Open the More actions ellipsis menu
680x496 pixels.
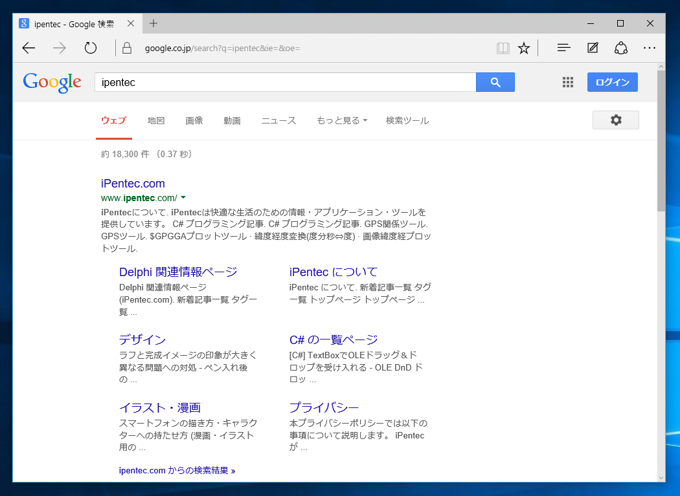click(x=649, y=48)
